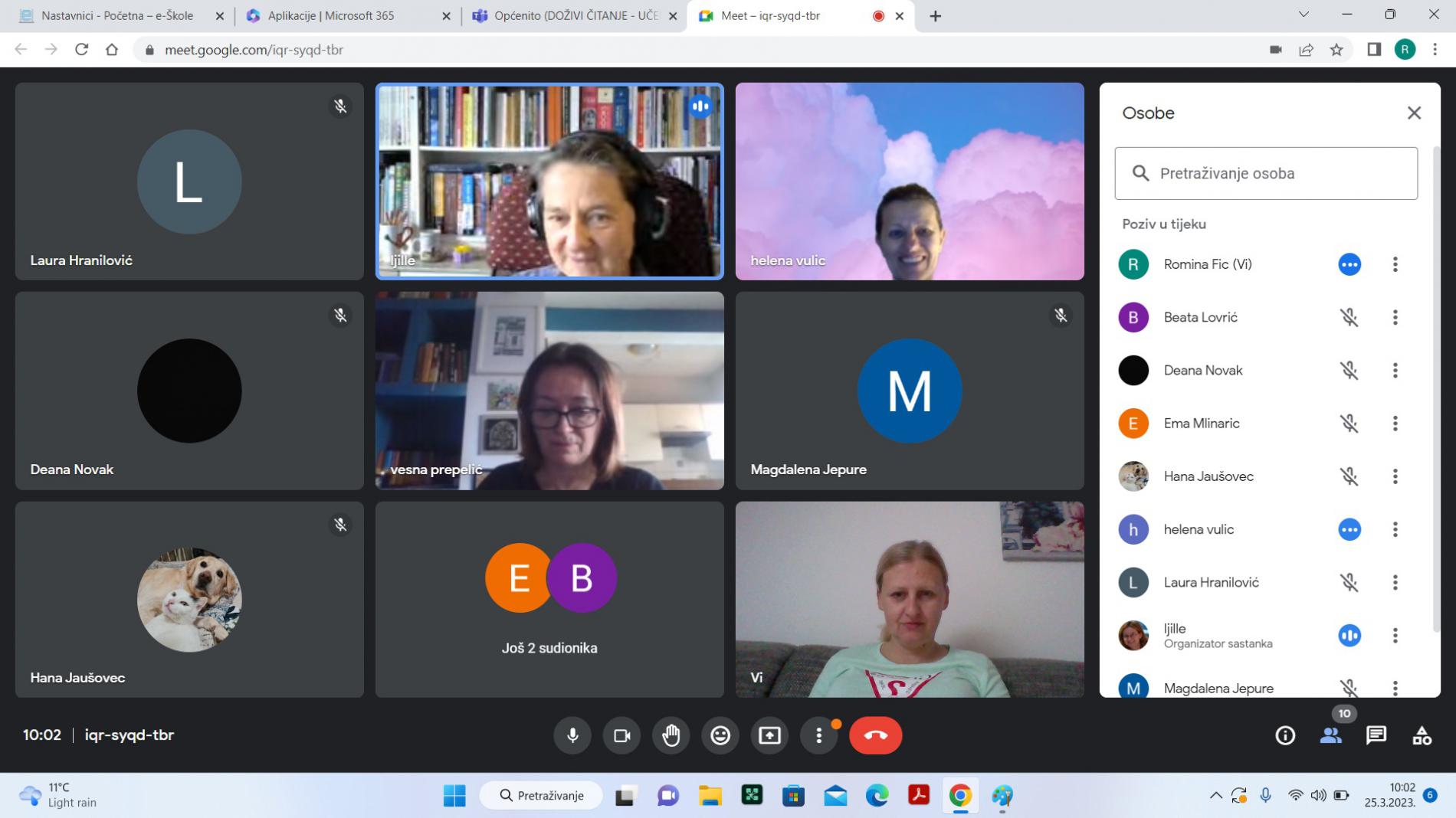
Task: Expand options for Hana Jaušovec
Action: pos(1395,476)
